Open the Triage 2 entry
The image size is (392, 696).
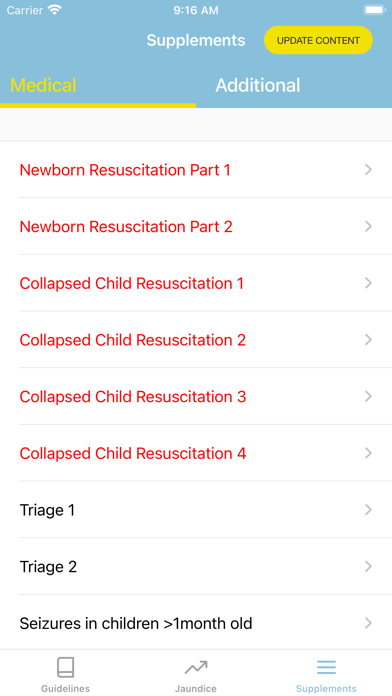[x=196, y=567]
